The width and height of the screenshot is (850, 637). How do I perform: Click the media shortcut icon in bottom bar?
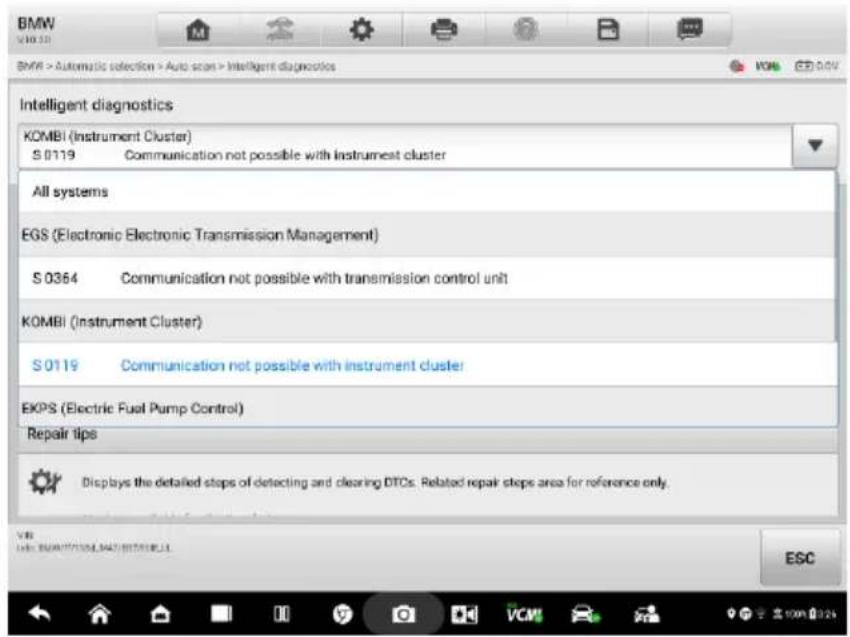(x=465, y=614)
